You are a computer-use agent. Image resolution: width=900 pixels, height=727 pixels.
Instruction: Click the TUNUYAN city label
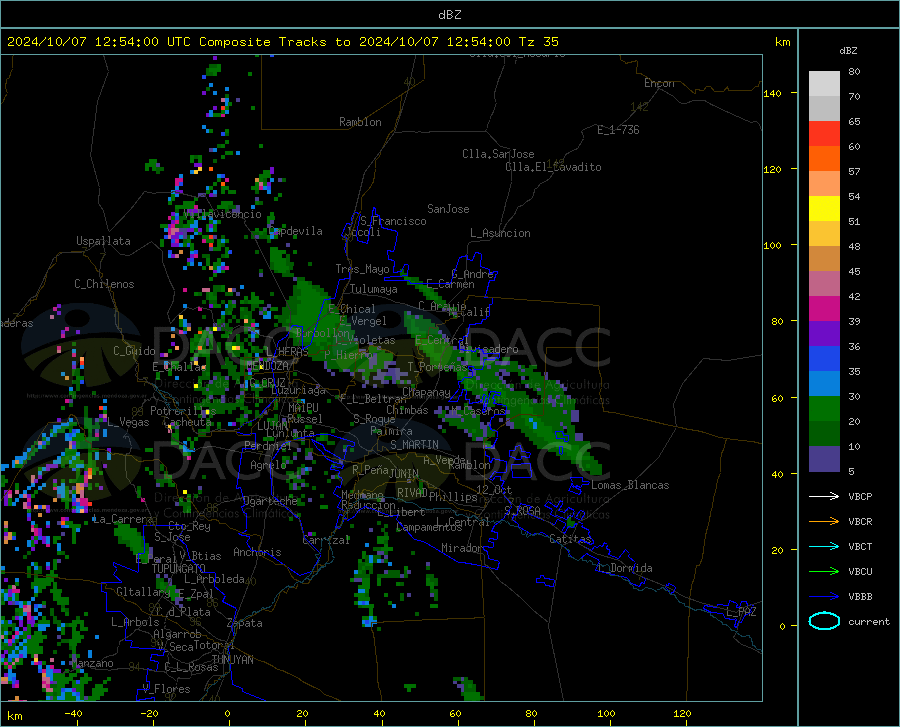(232, 660)
